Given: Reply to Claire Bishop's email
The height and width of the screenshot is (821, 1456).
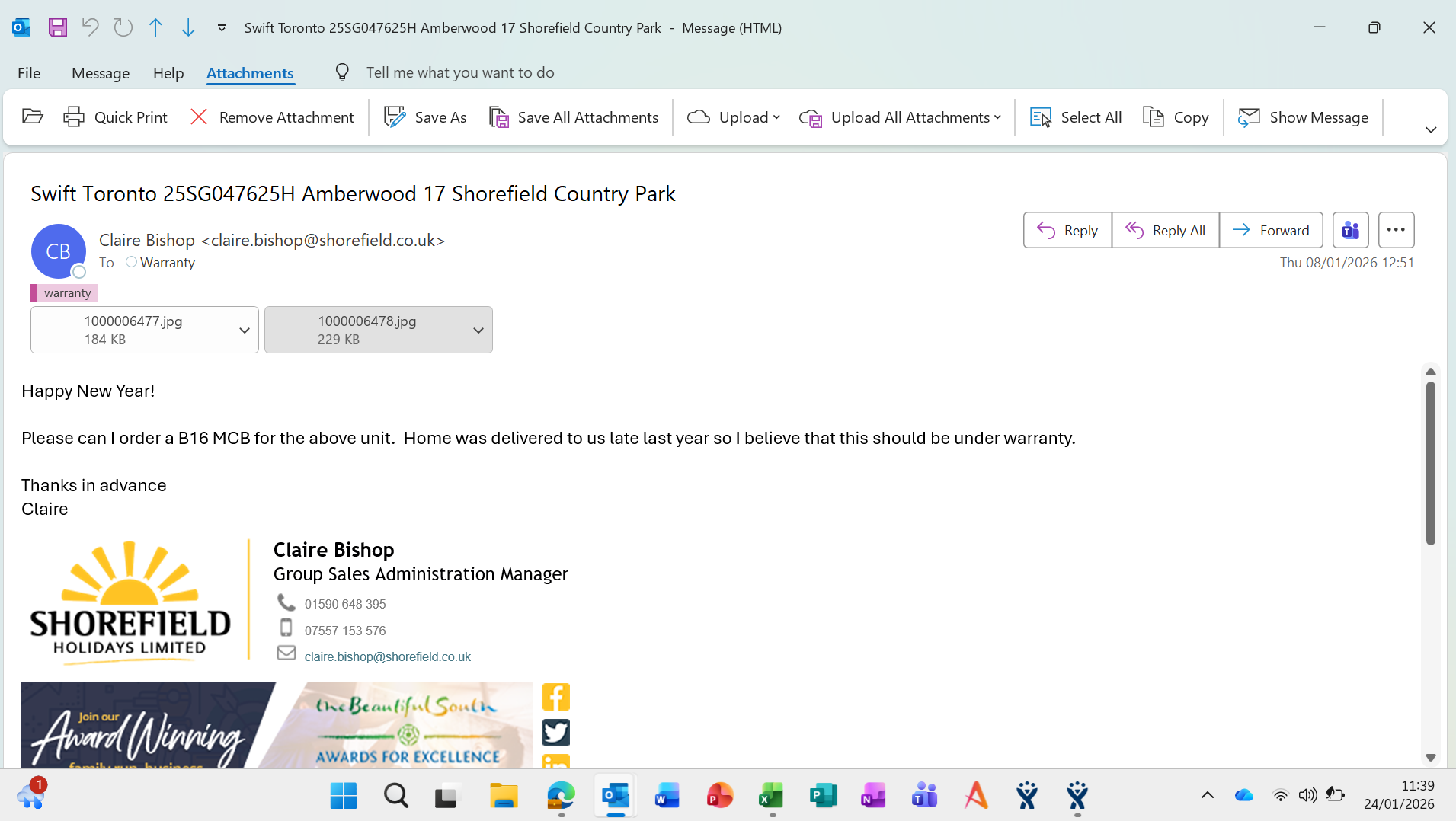Looking at the screenshot, I should [x=1067, y=230].
